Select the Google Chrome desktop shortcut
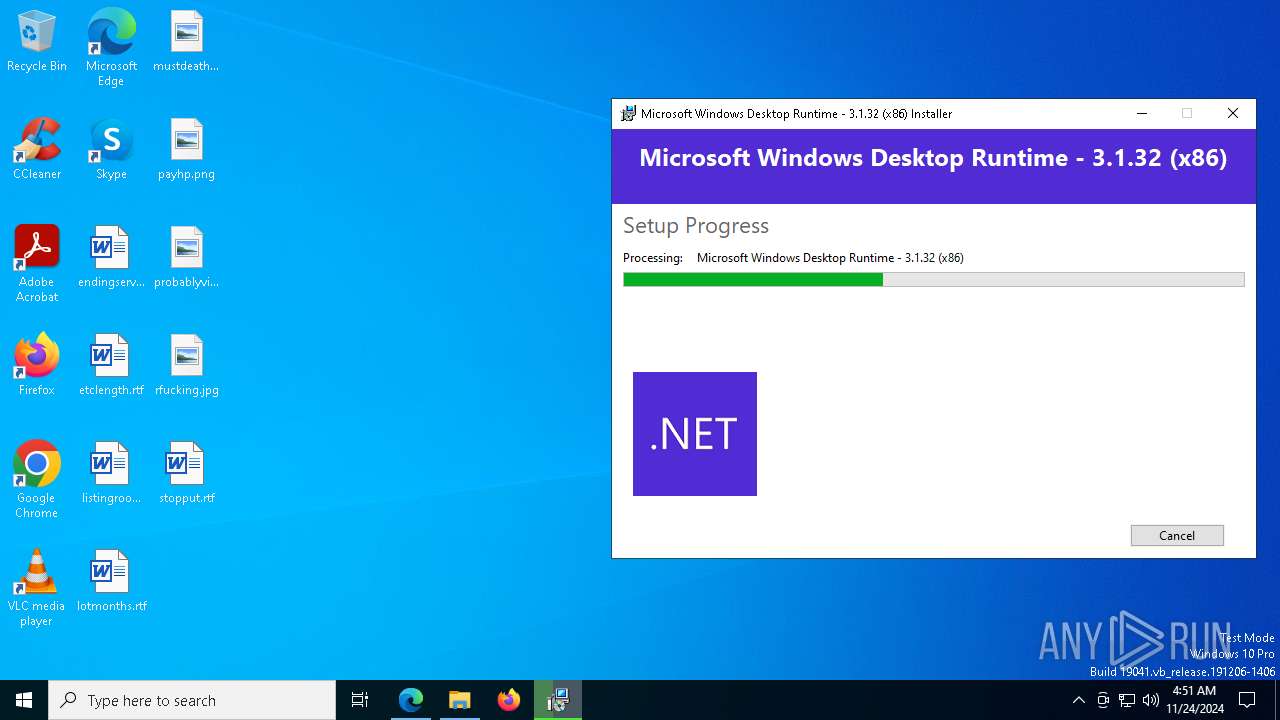The height and width of the screenshot is (720, 1280). [x=37, y=480]
